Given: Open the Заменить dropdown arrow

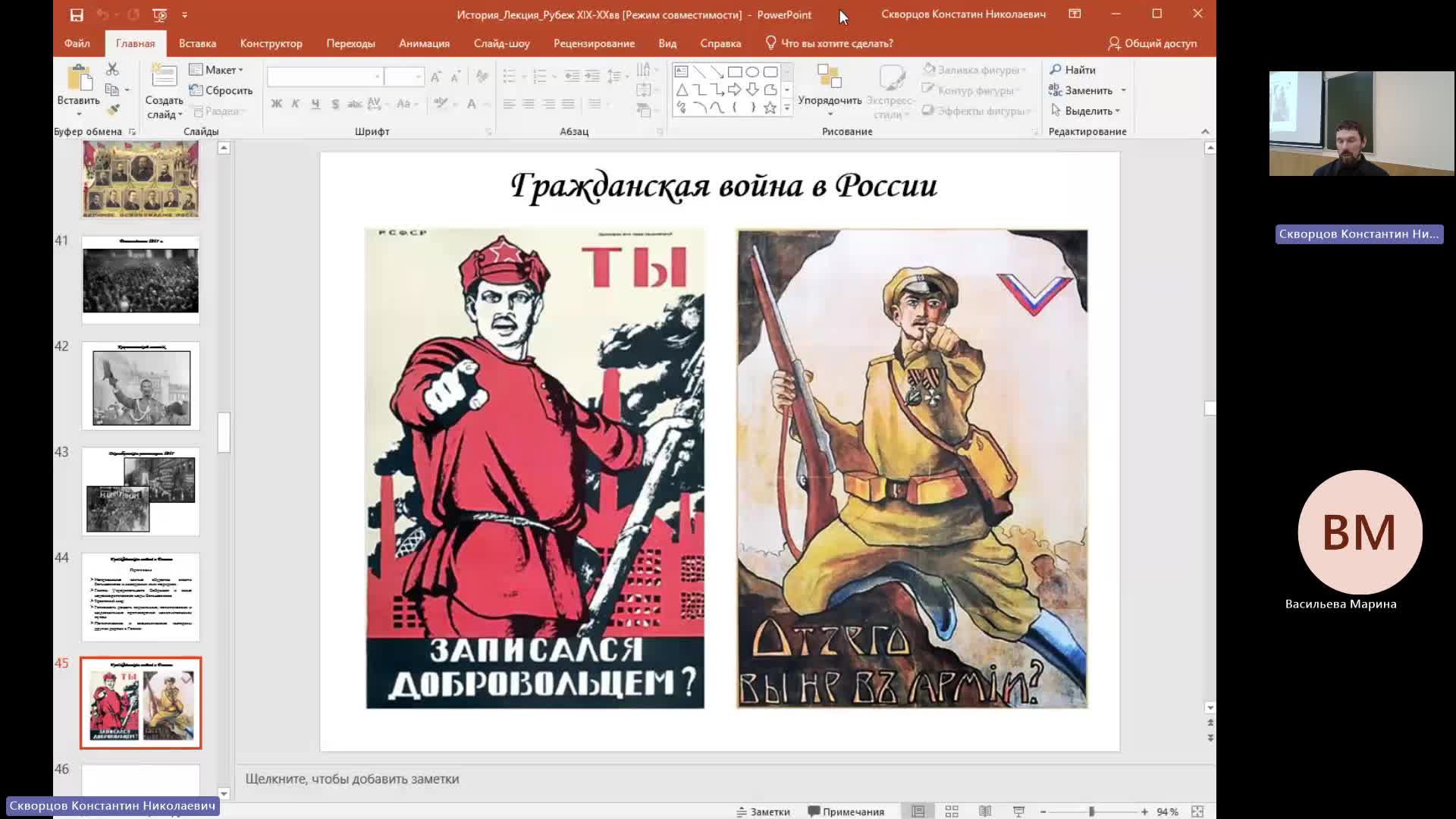Looking at the screenshot, I should point(1124,90).
